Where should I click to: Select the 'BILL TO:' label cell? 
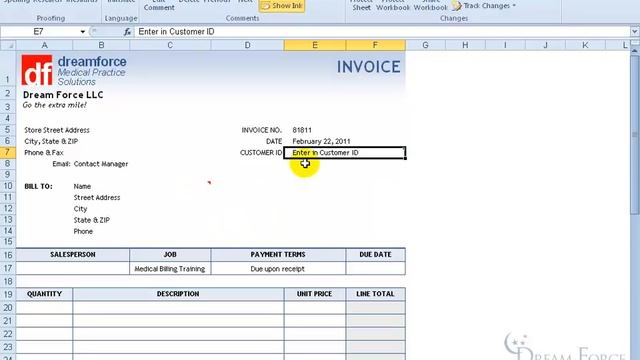click(x=38, y=186)
